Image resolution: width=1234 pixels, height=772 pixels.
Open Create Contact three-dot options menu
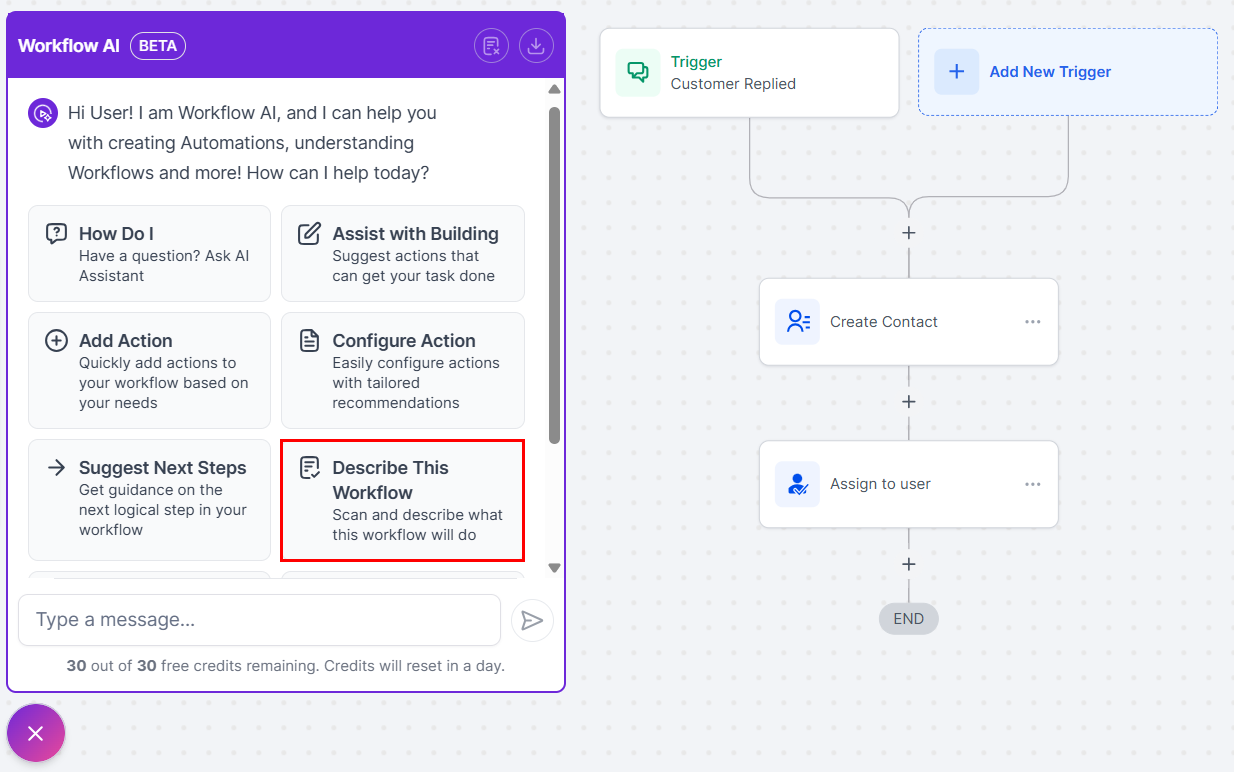tap(1032, 322)
